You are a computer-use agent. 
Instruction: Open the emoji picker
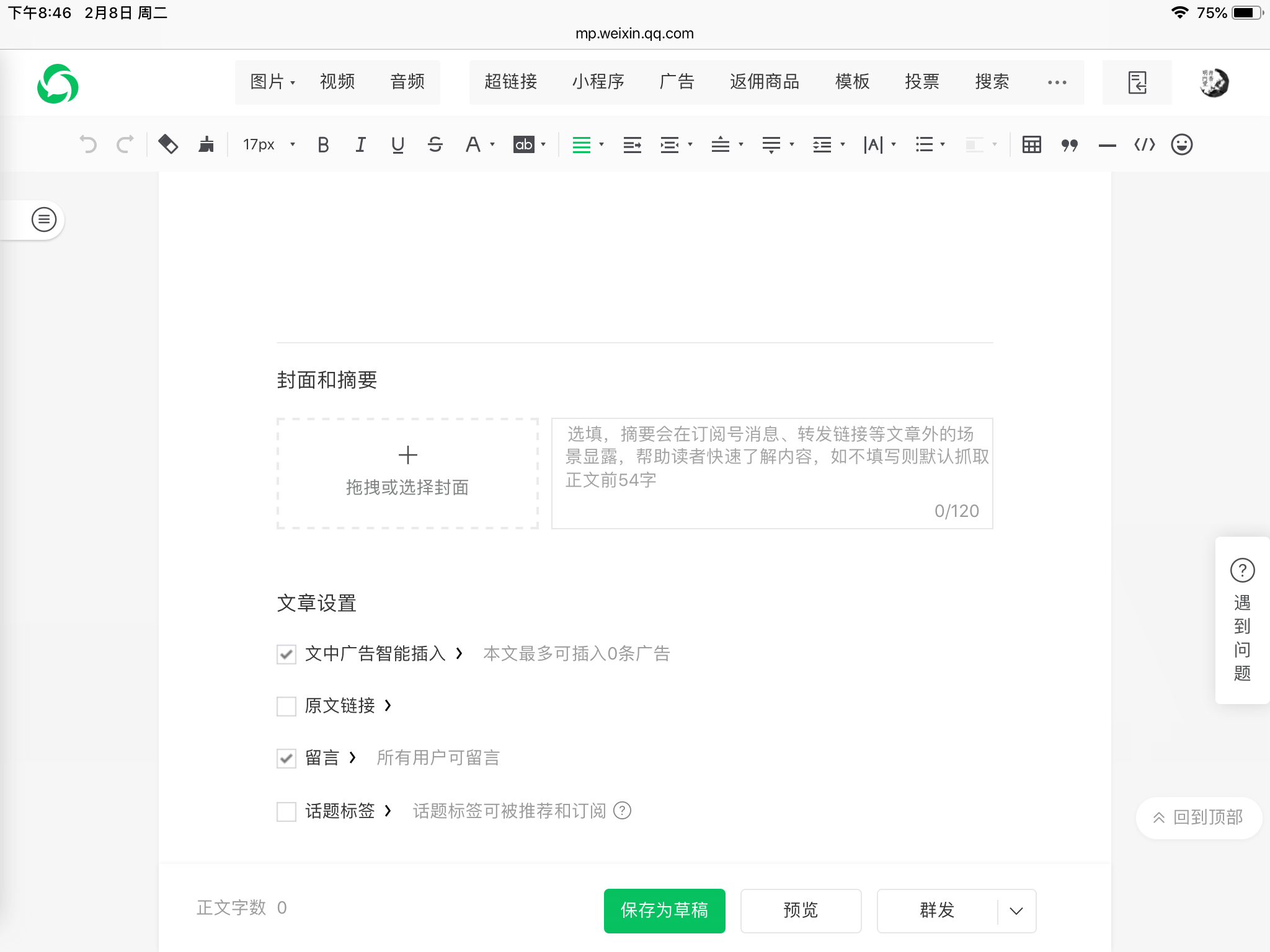[x=1181, y=145]
